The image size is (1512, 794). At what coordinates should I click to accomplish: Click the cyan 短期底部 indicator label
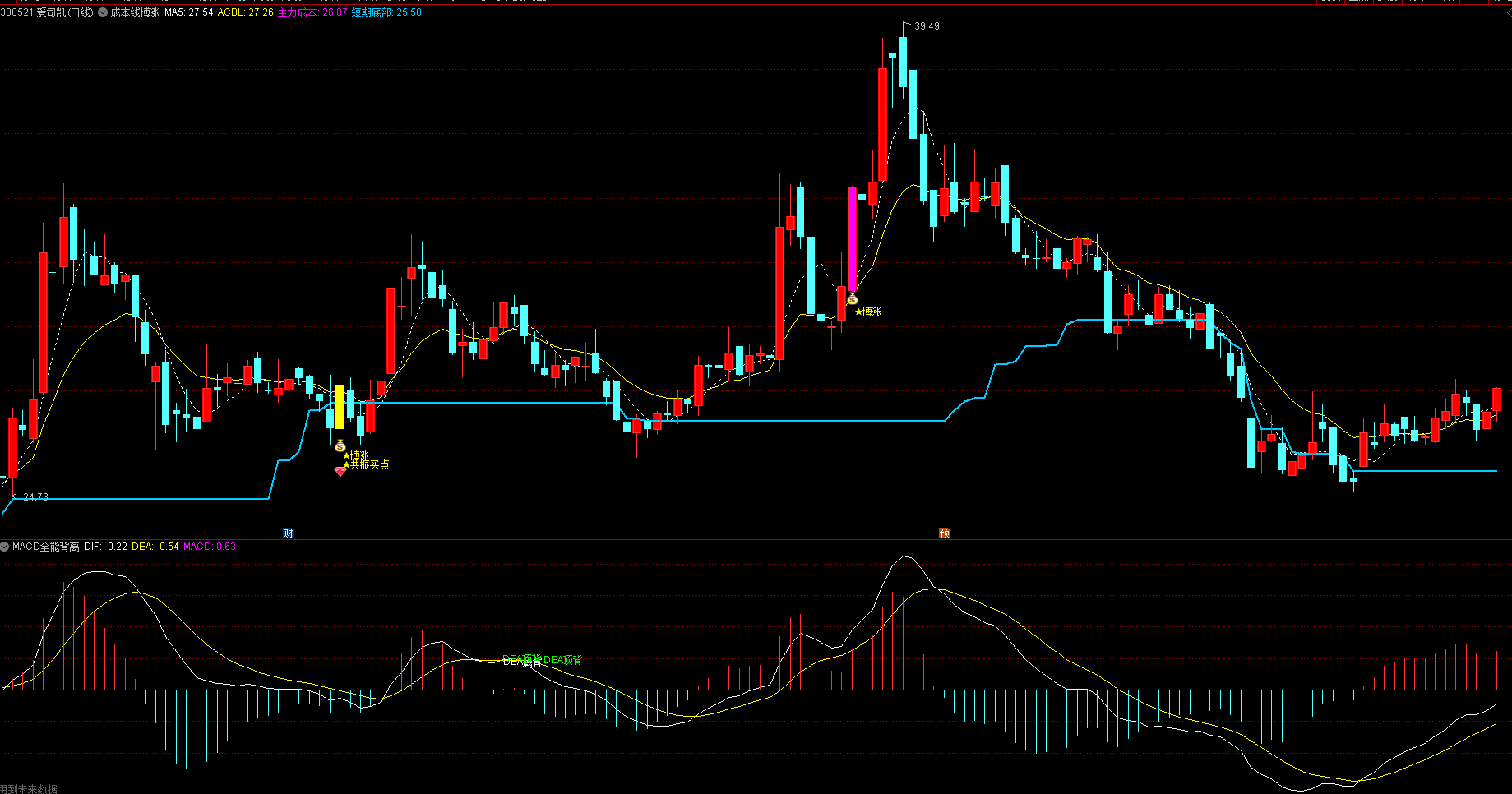point(386,13)
